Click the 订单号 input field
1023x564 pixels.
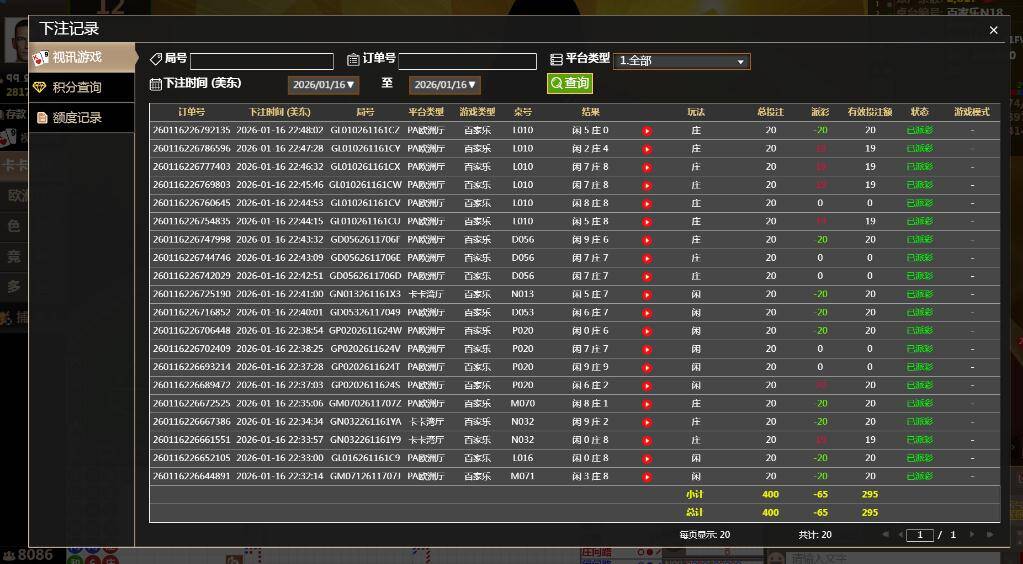(467, 61)
